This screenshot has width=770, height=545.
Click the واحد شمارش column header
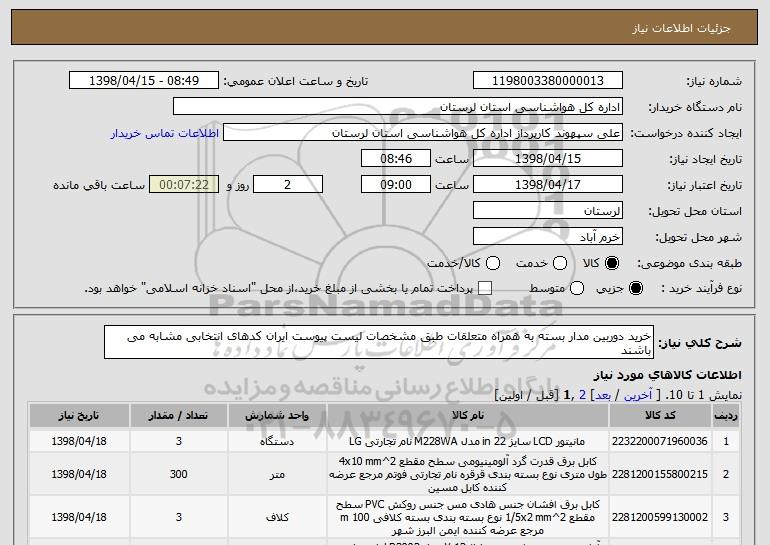pos(277,415)
